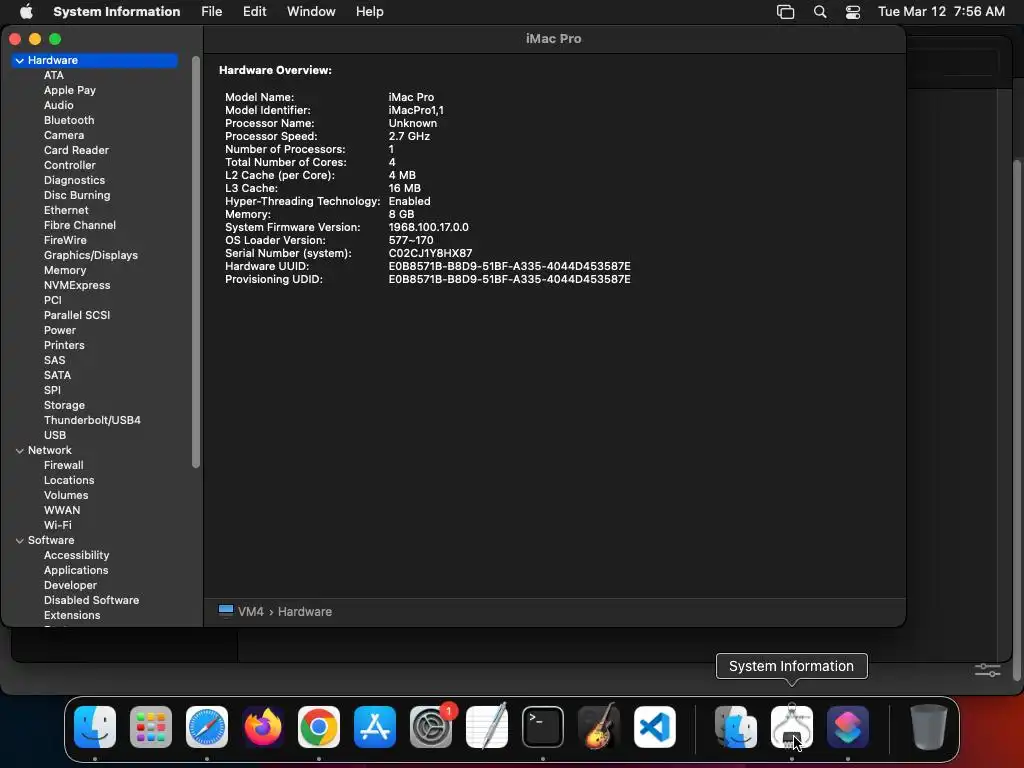Select Ethernet in the sidebar
The image size is (1024, 768).
66,210
